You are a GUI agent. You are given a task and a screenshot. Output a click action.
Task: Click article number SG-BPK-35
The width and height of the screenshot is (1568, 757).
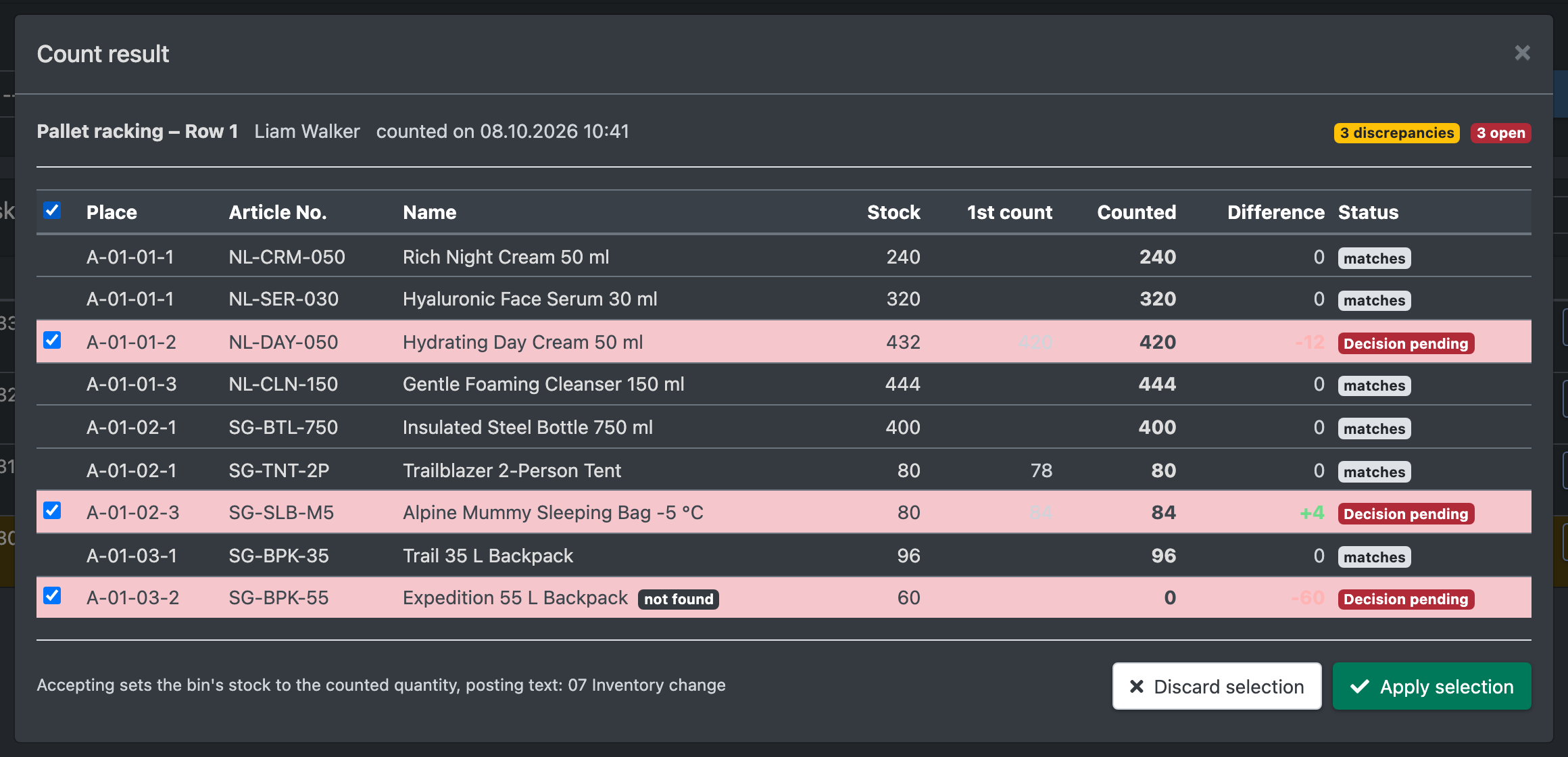pos(278,556)
